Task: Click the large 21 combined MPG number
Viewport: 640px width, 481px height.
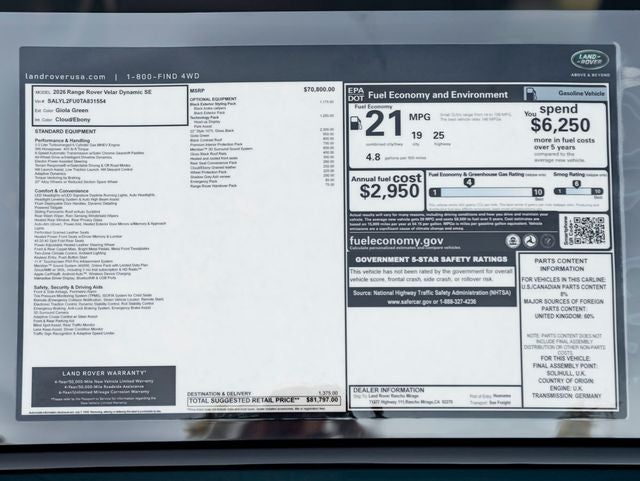Action: (384, 124)
